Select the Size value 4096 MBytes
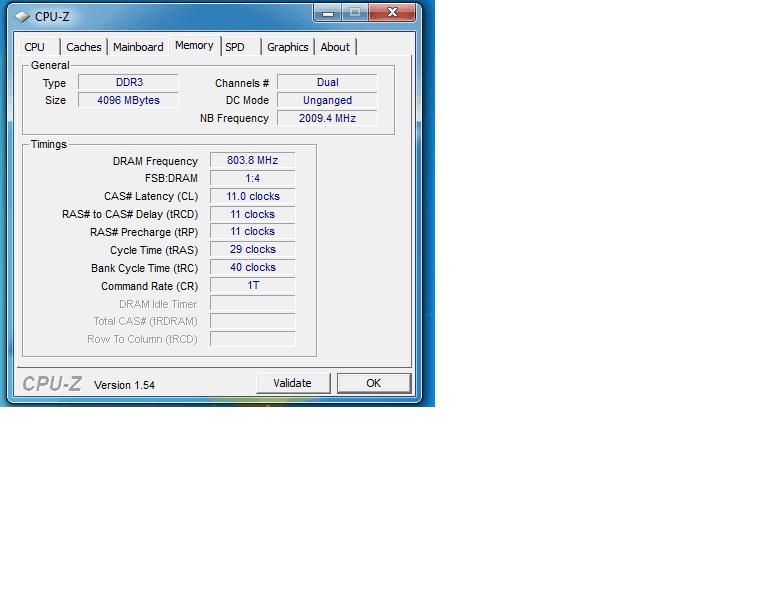This screenshot has height=614, width=768. [128, 100]
